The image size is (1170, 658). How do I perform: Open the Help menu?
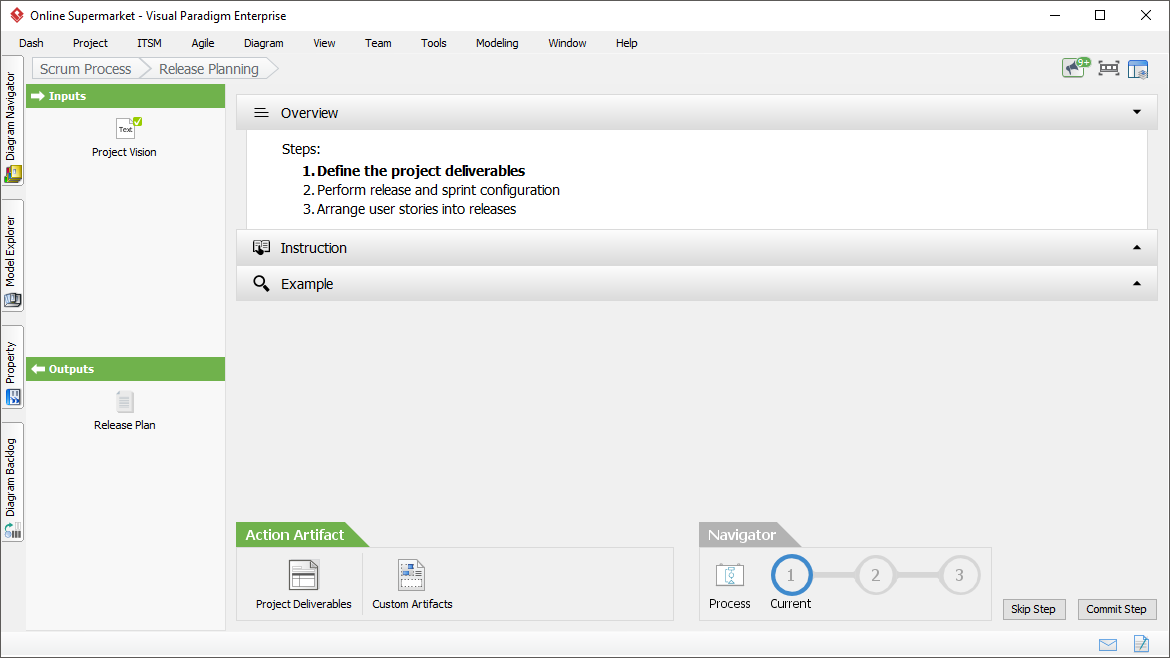click(x=626, y=43)
